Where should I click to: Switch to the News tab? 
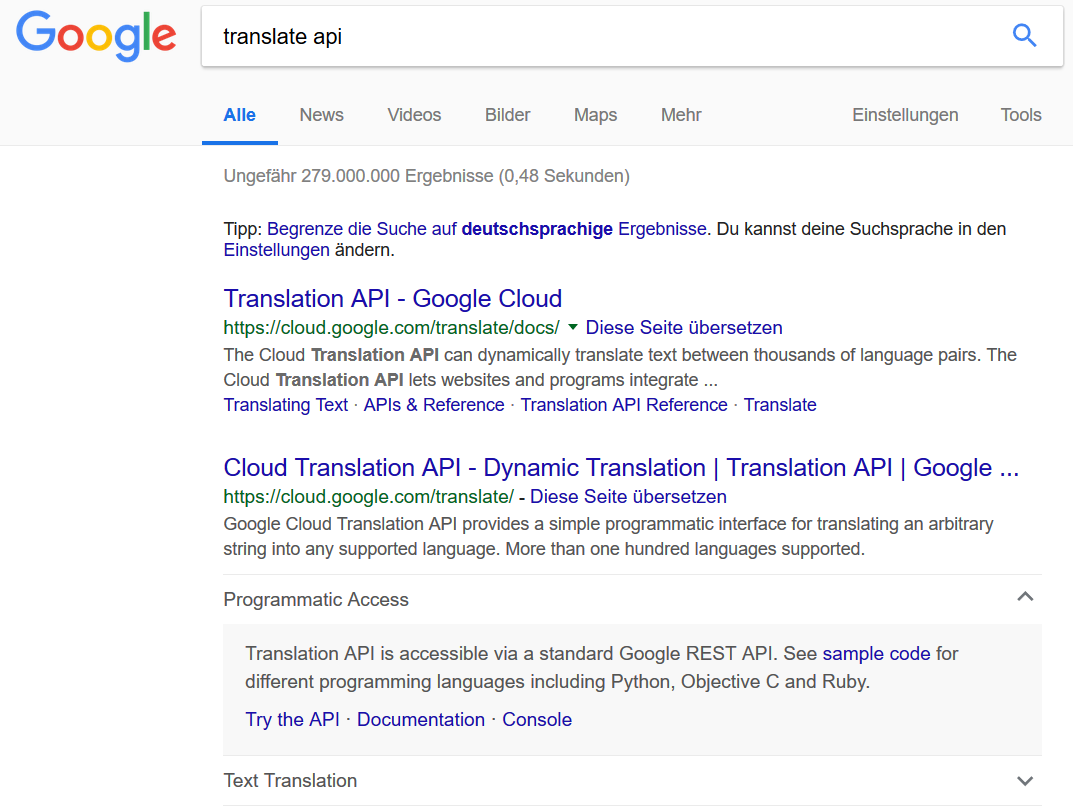[321, 115]
